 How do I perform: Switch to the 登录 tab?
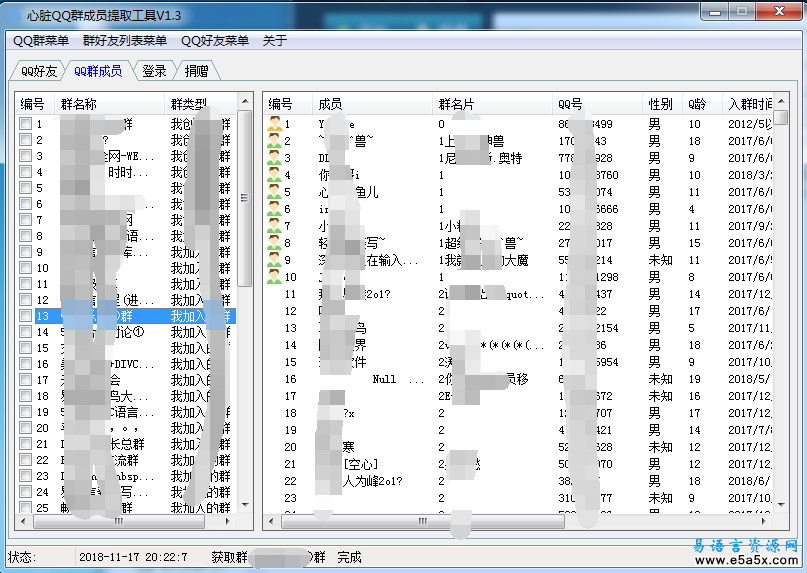coord(154,71)
